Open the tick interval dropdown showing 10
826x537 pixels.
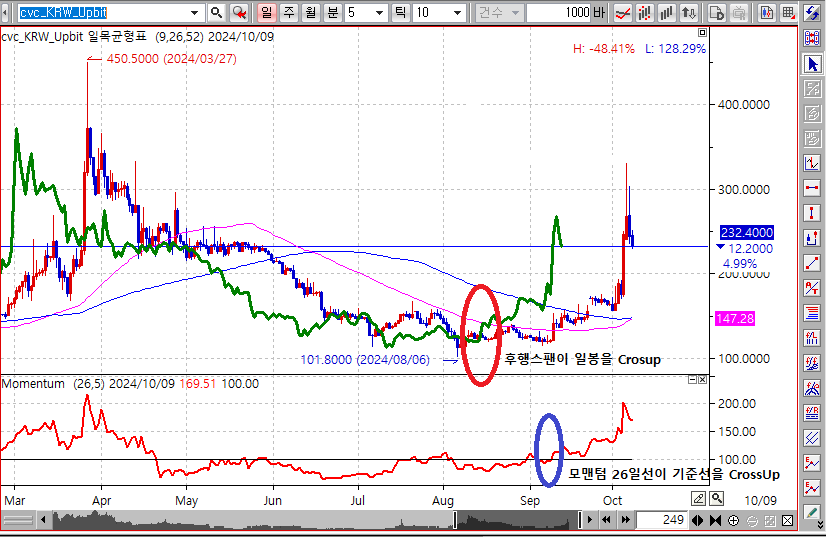pos(457,13)
